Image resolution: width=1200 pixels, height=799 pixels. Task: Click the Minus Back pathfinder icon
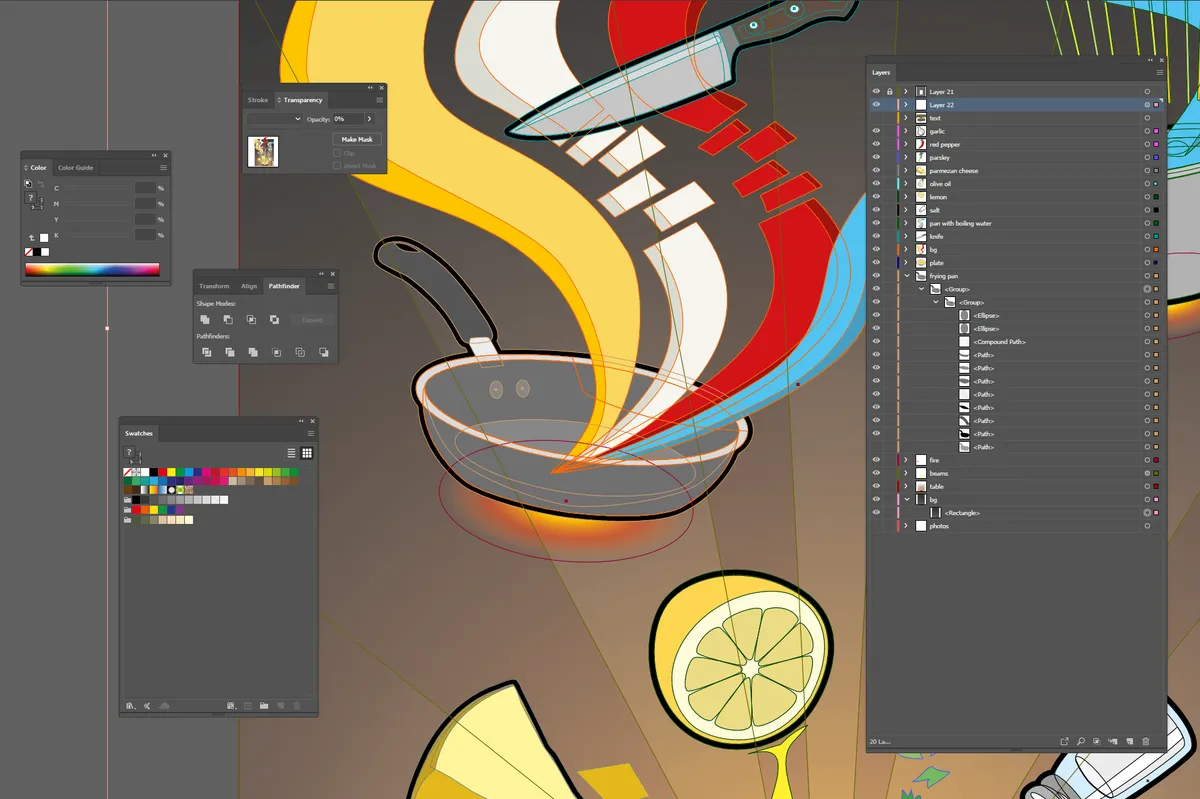pyautogui.click(x=324, y=352)
